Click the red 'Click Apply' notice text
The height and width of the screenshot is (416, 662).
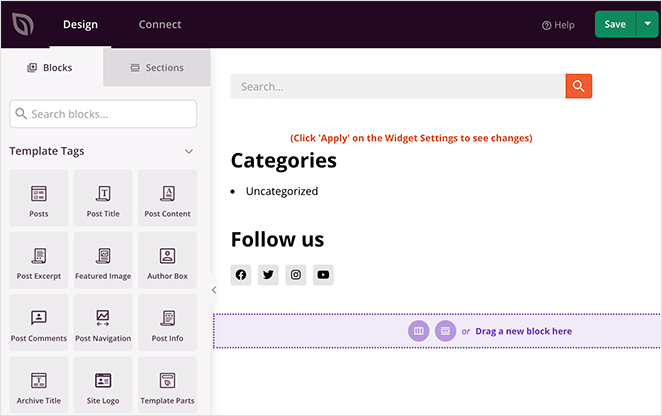411,138
